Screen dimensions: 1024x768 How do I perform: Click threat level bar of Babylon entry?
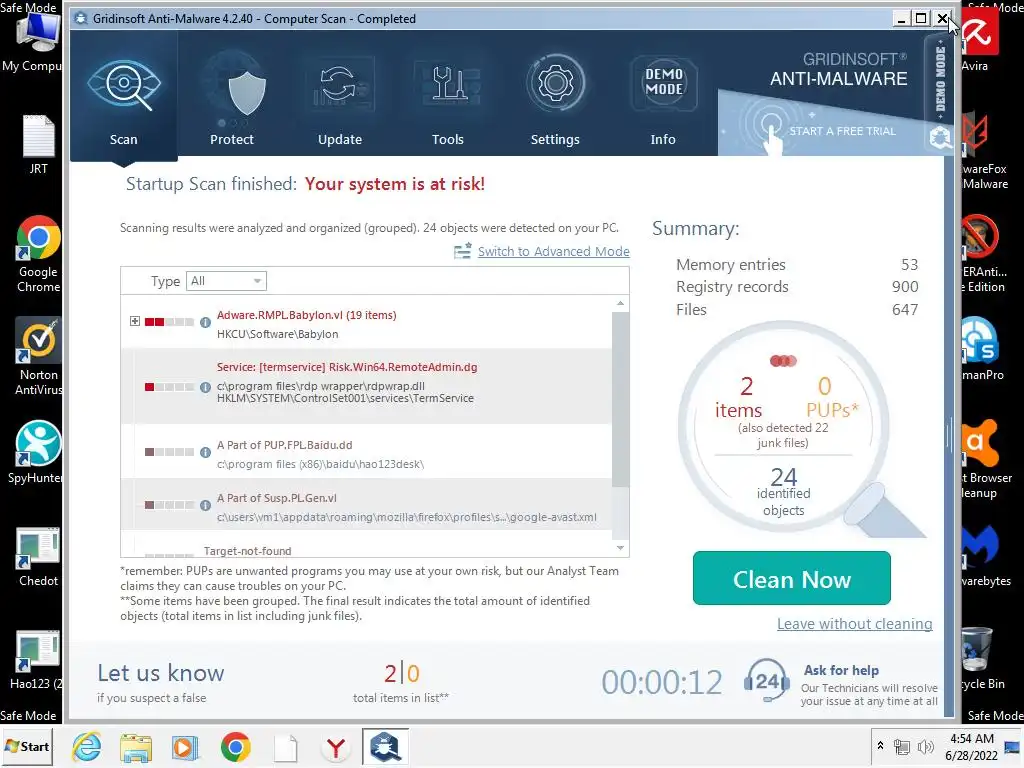(x=169, y=322)
